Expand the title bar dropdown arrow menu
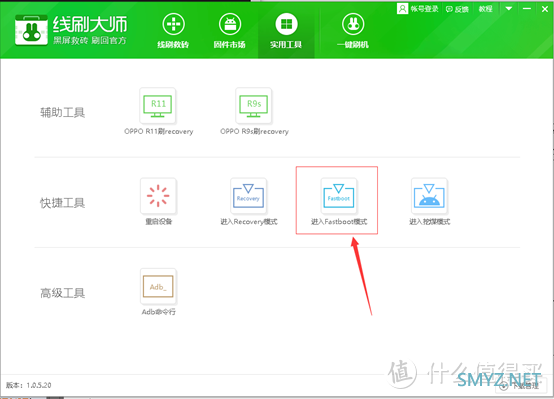Screen dimensions: 554x399 (x=509, y=8)
